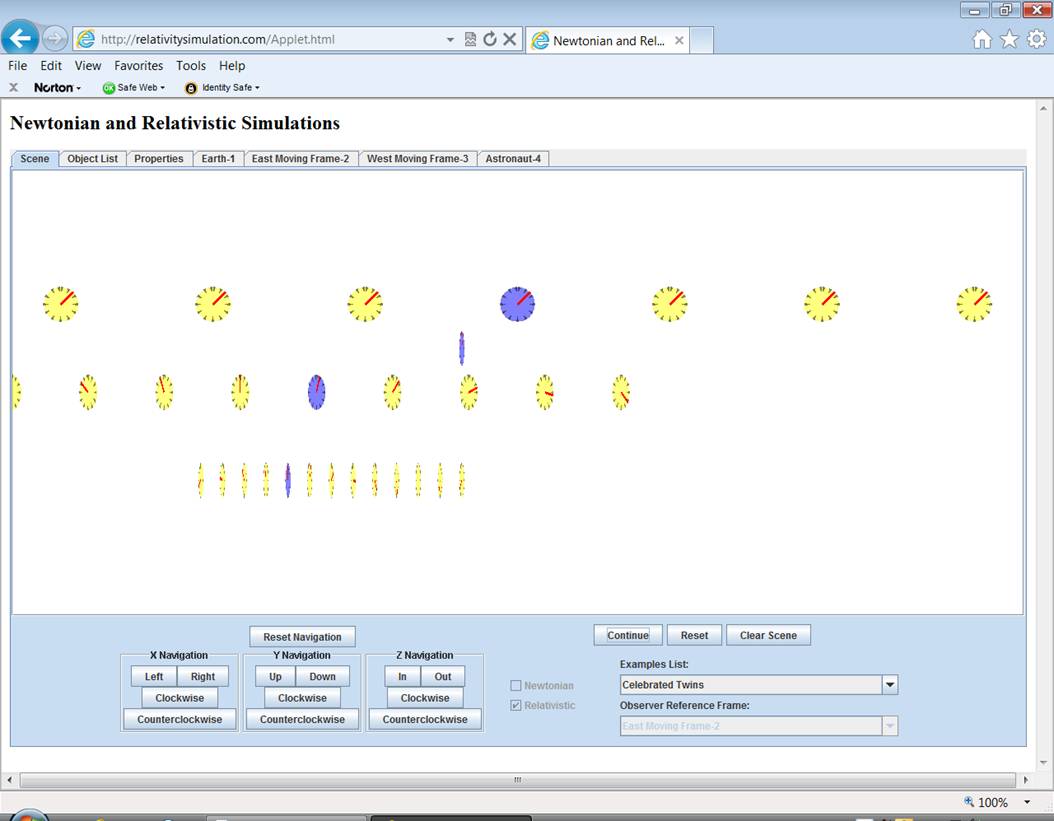Image resolution: width=1054 pixels, height=821 pixels.
Task: Click the Reset Navigation button
Action: click(302, 637)
